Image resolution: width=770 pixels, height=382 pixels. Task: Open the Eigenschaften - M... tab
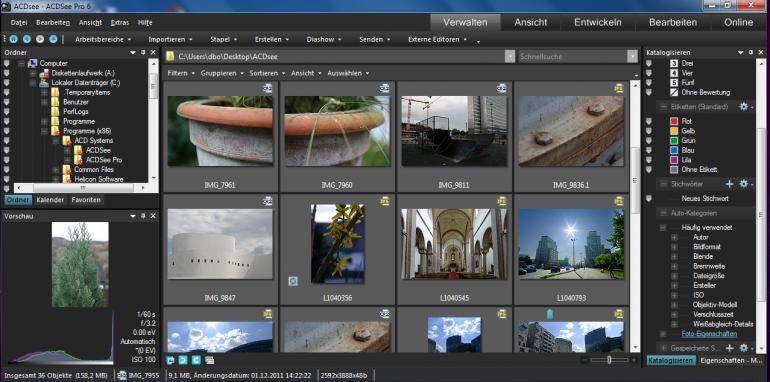click(731, 360)
